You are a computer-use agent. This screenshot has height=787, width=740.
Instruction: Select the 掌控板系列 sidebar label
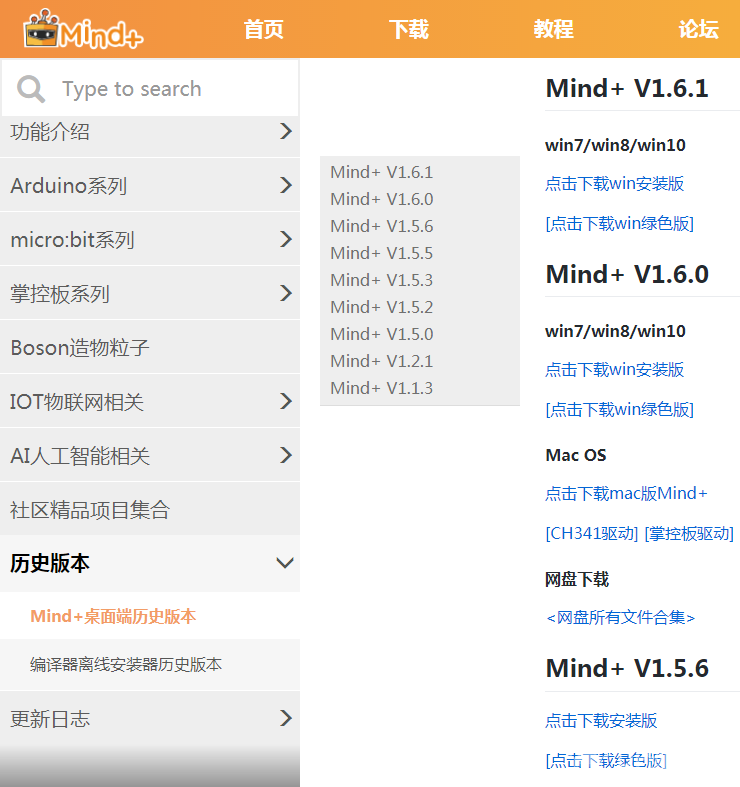(60, 294)
